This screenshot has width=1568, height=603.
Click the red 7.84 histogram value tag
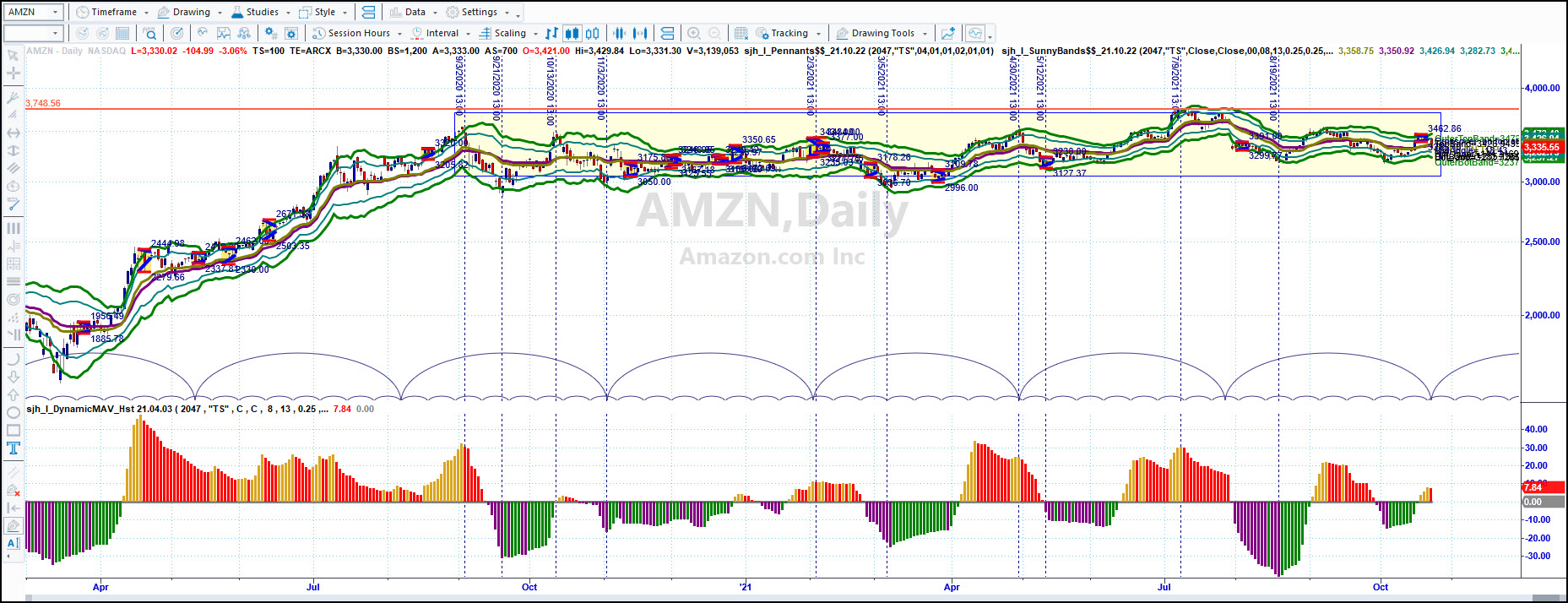click(1542, 487)
